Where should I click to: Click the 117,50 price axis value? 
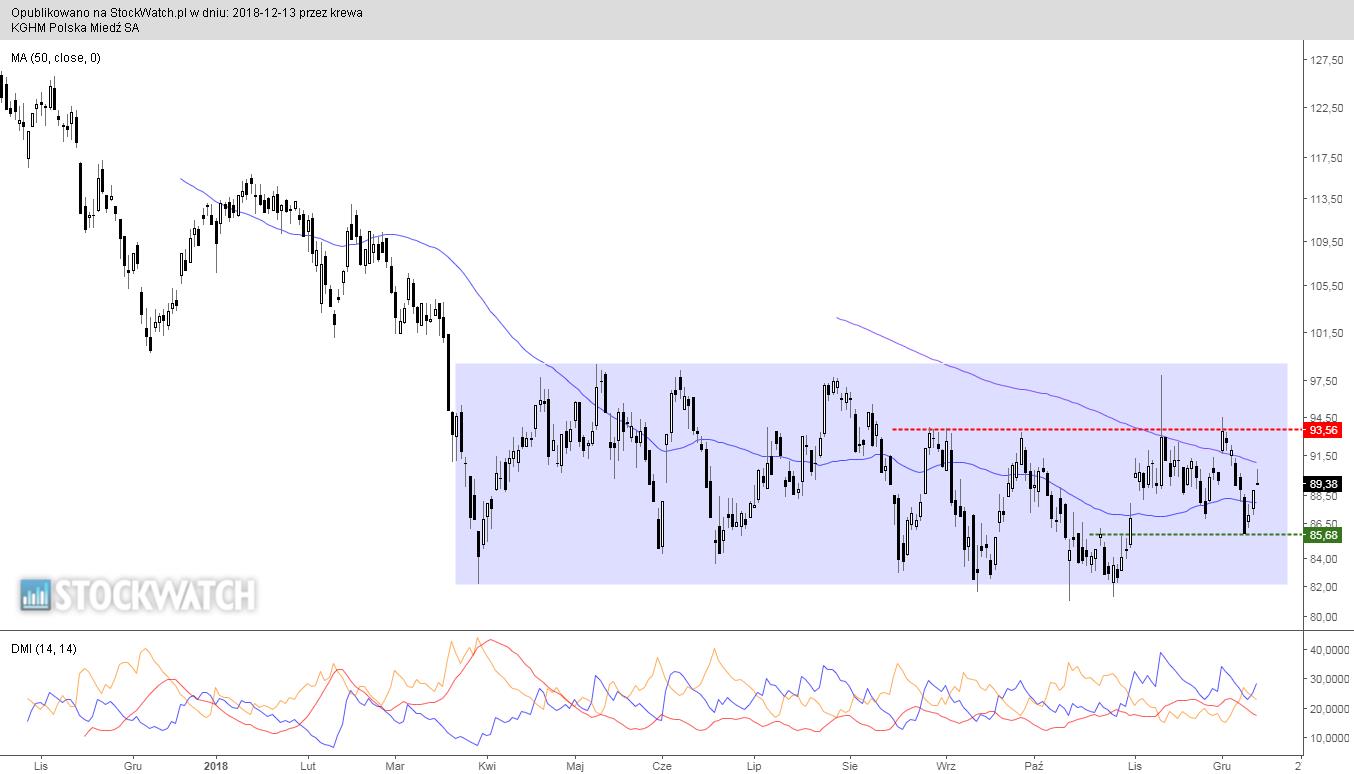[x=1327, y=158]
